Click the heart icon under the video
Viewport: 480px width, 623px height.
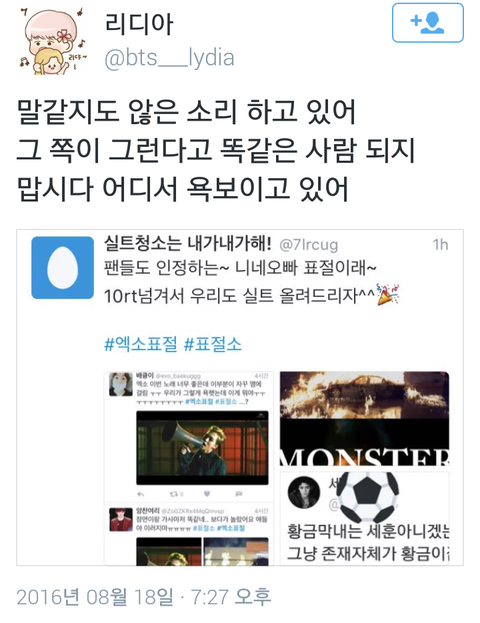tap(207, 494)
